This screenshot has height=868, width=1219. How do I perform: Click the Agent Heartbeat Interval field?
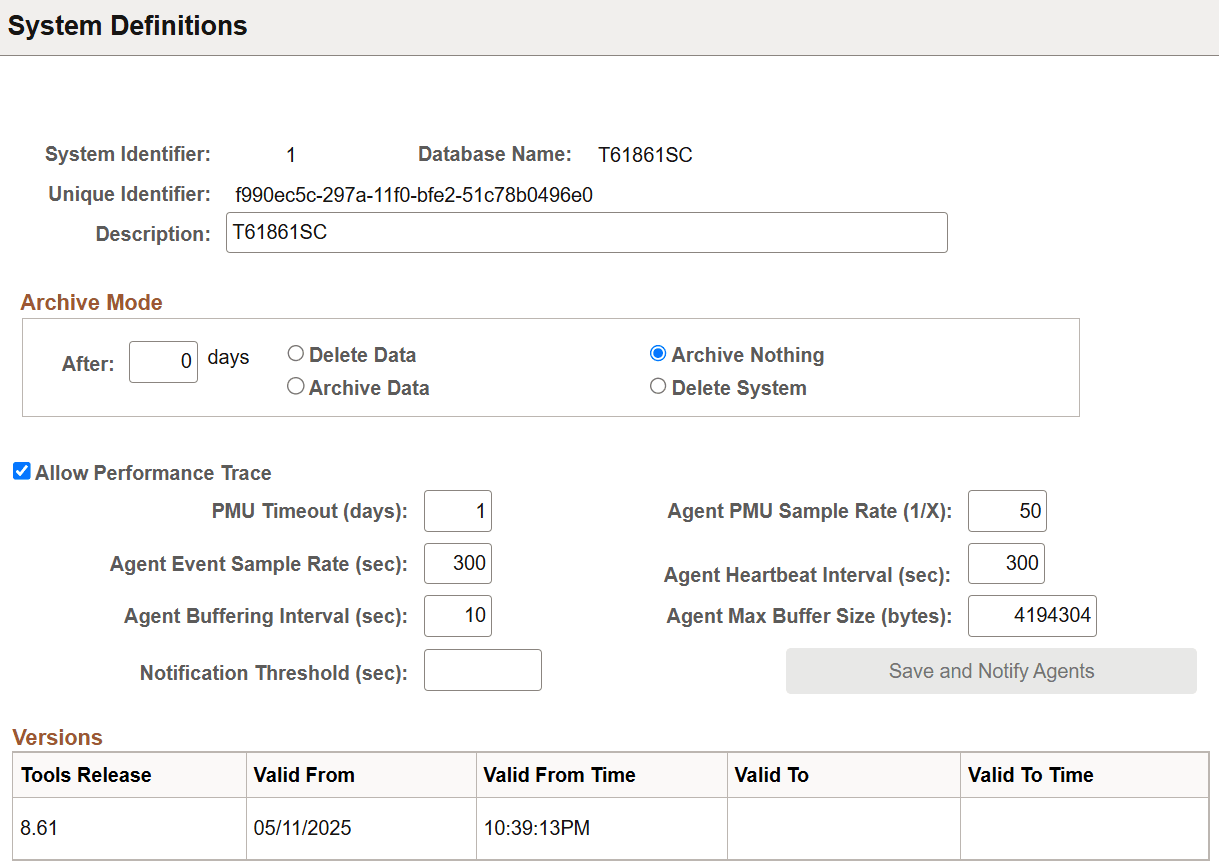(x=1006, y=563)
